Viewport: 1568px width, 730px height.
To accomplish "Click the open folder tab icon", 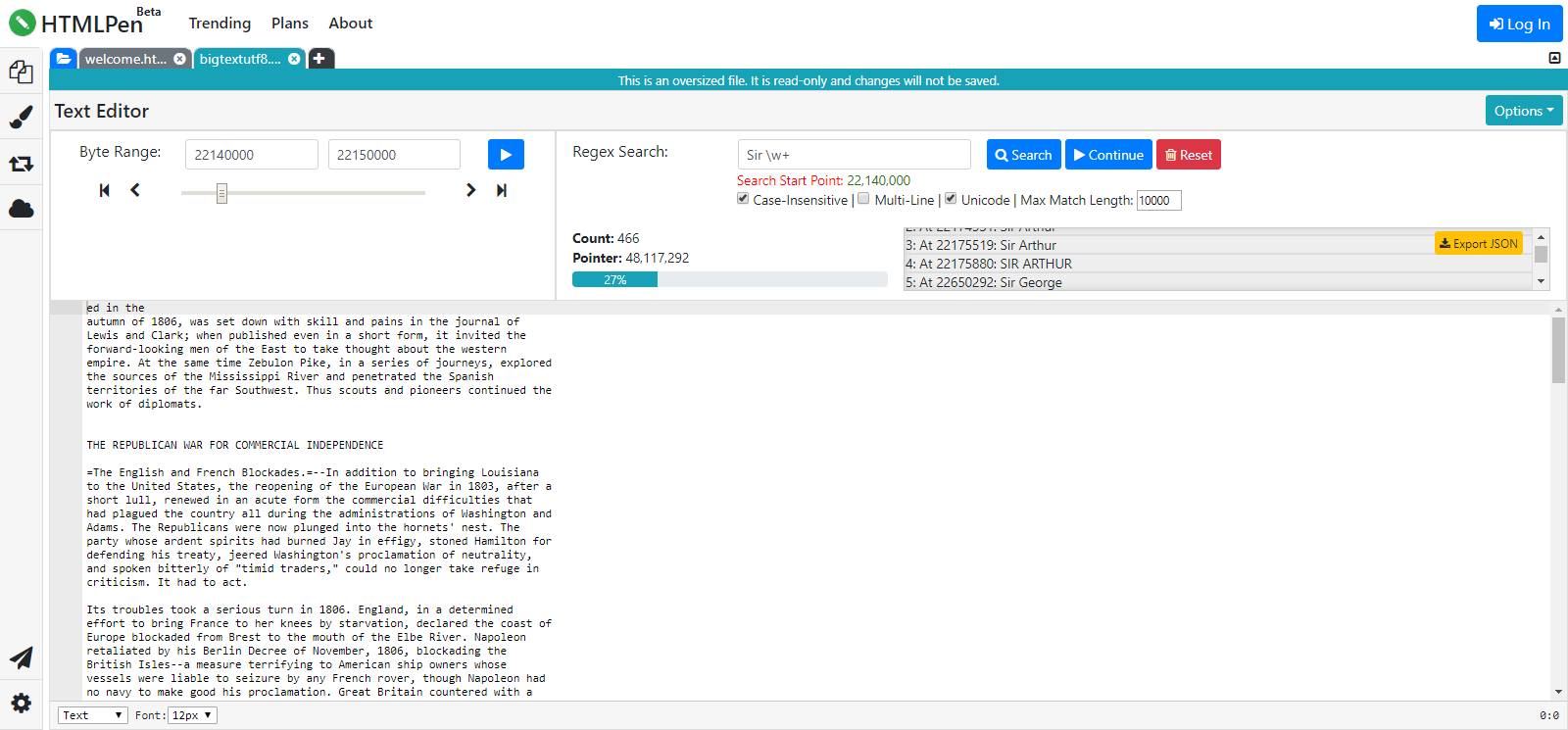I will pyautogui.click(x=64, y=59).
